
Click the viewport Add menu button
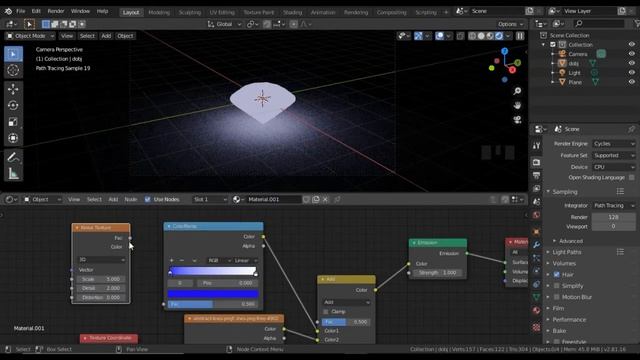[x=106, y=36]
